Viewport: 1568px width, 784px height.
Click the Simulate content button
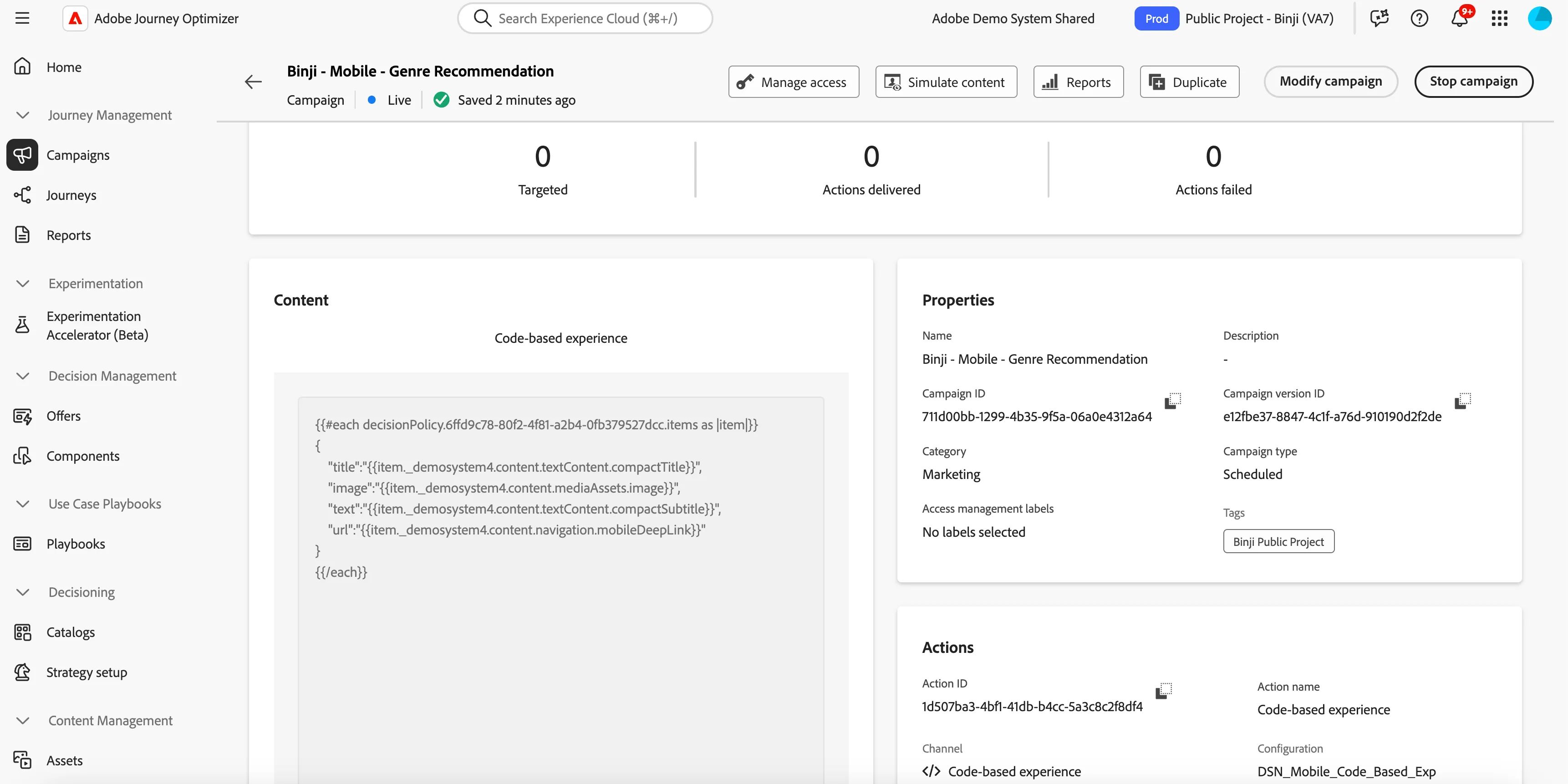coord(946,81)
